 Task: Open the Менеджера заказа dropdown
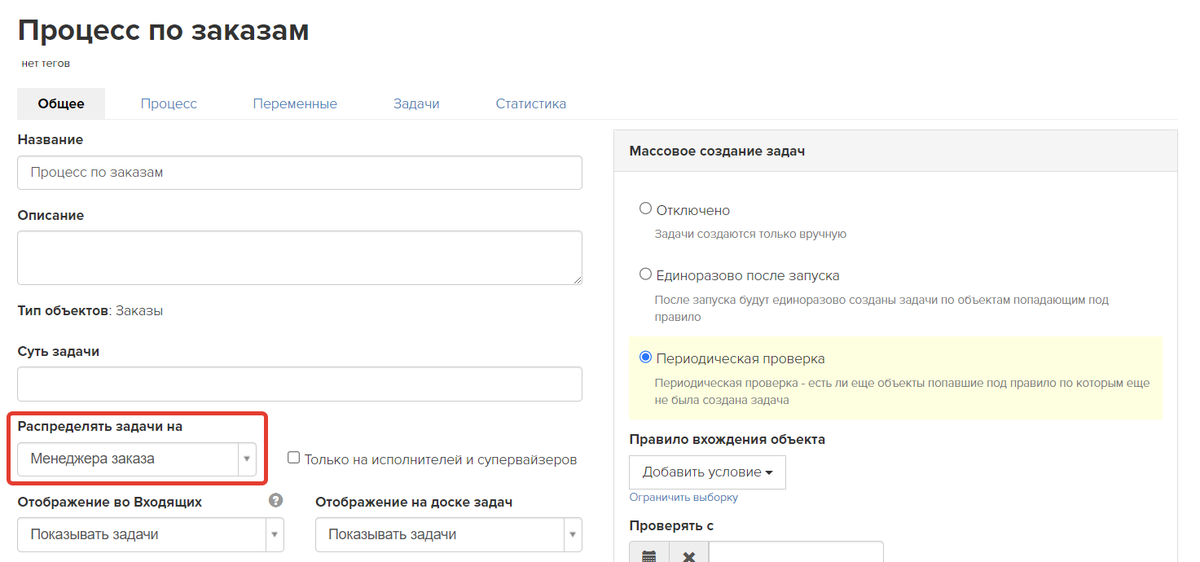[x=137, y=459]
